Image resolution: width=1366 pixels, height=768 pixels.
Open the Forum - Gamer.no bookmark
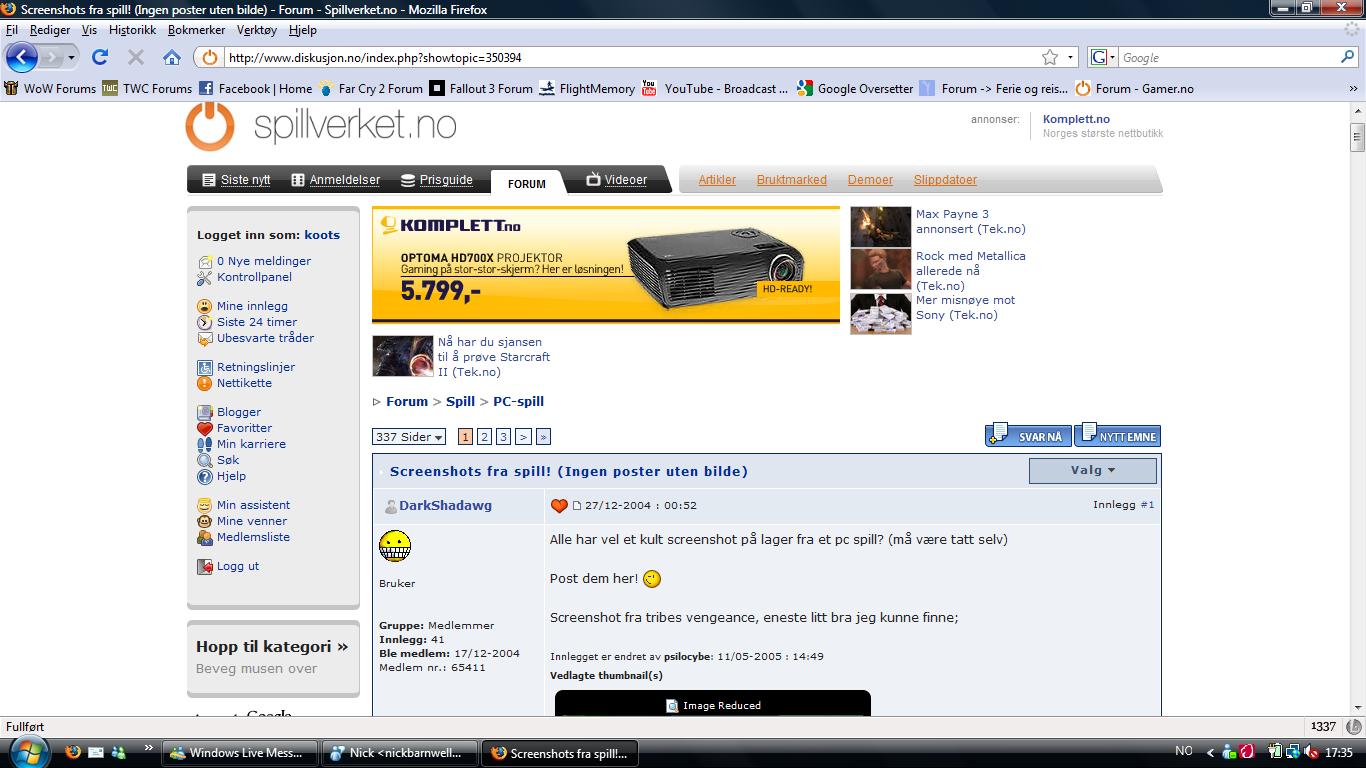[1134, 88]
